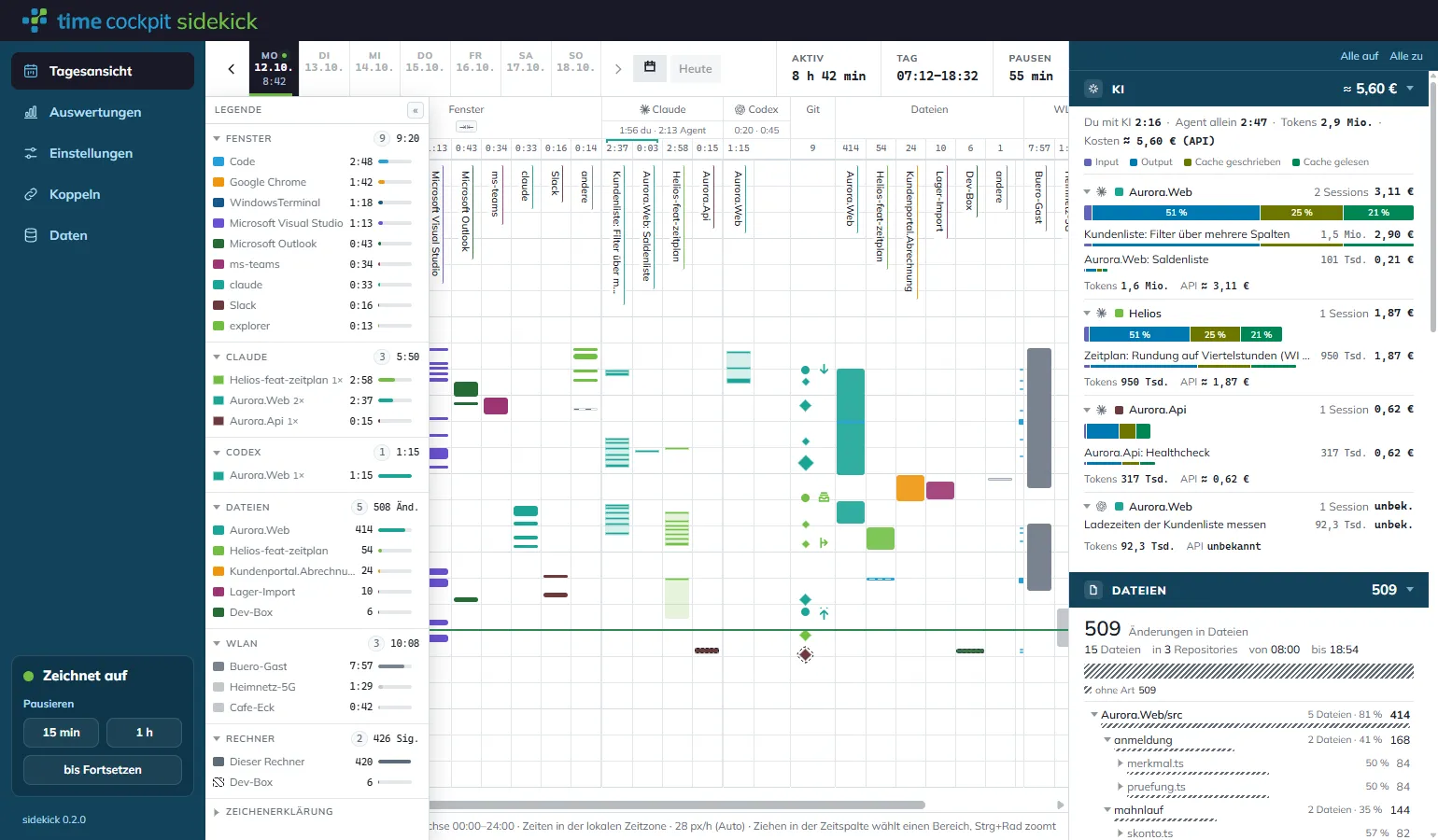Collapse the FENSTER legend section

(x=217, y=138)
